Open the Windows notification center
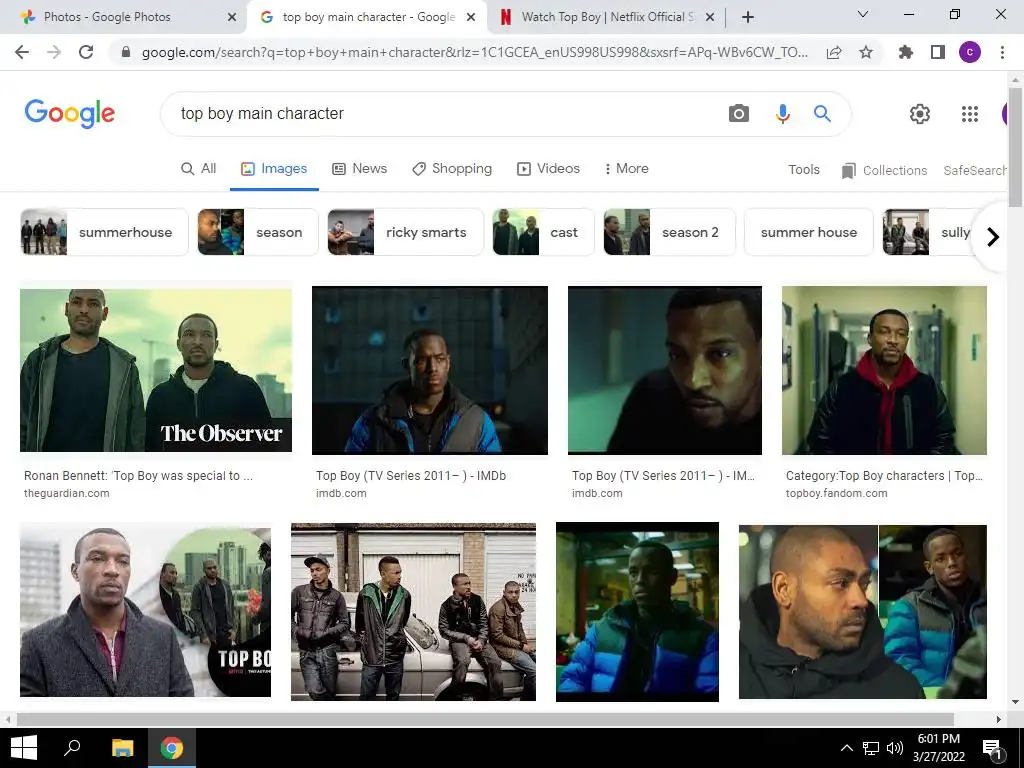The height and width of the screenshot is (768, 1024). coord(992,748)
